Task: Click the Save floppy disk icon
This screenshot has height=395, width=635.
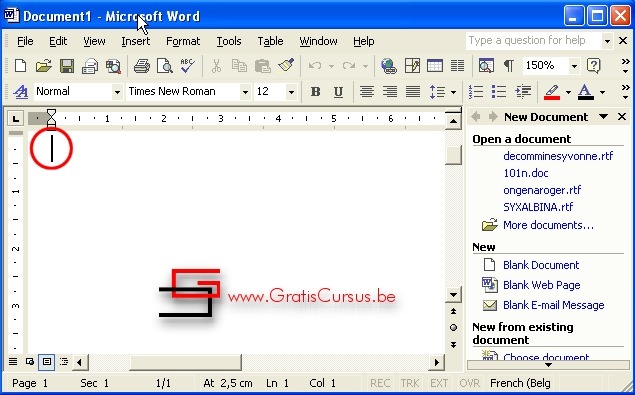Action: coord(67,66)
